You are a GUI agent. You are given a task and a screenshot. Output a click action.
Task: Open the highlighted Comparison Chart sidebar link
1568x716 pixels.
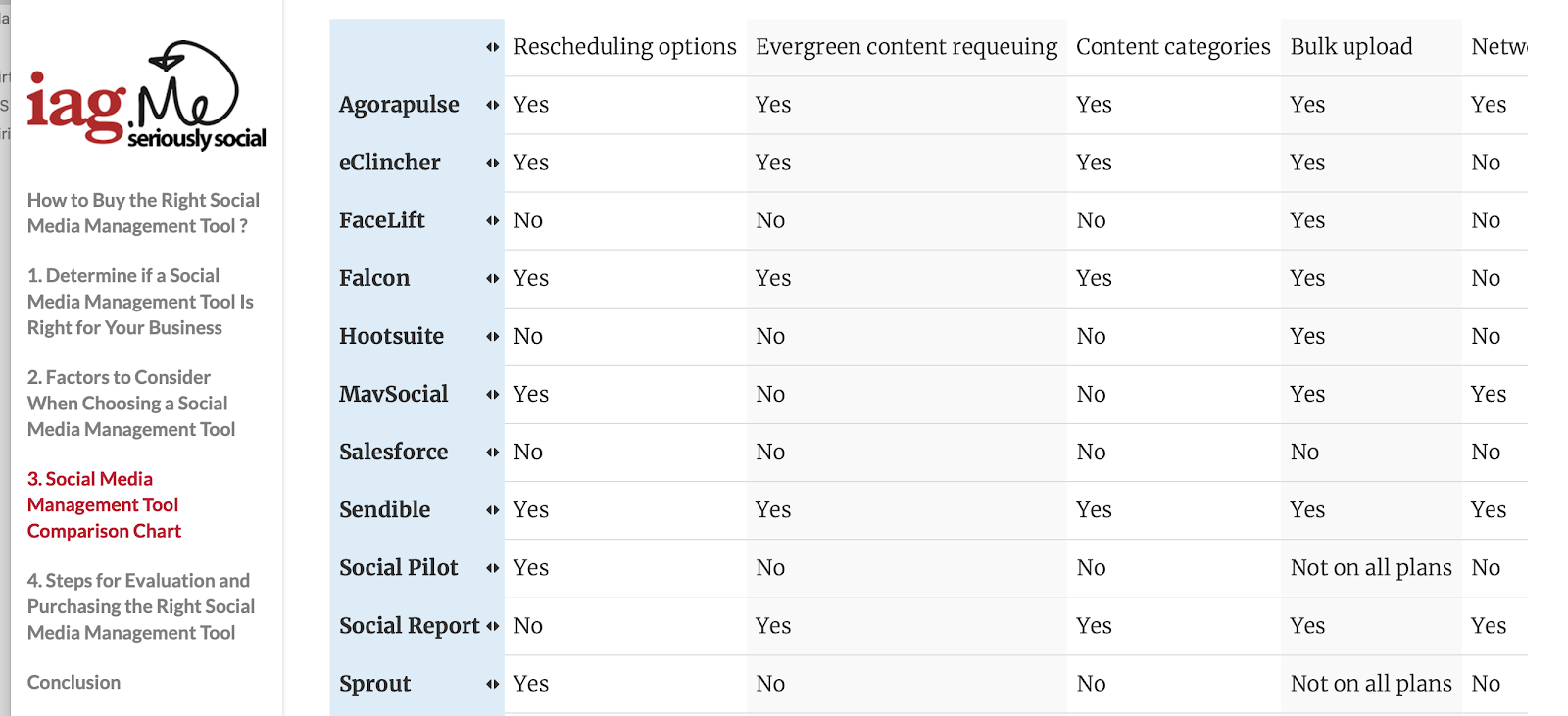[104, 504]
